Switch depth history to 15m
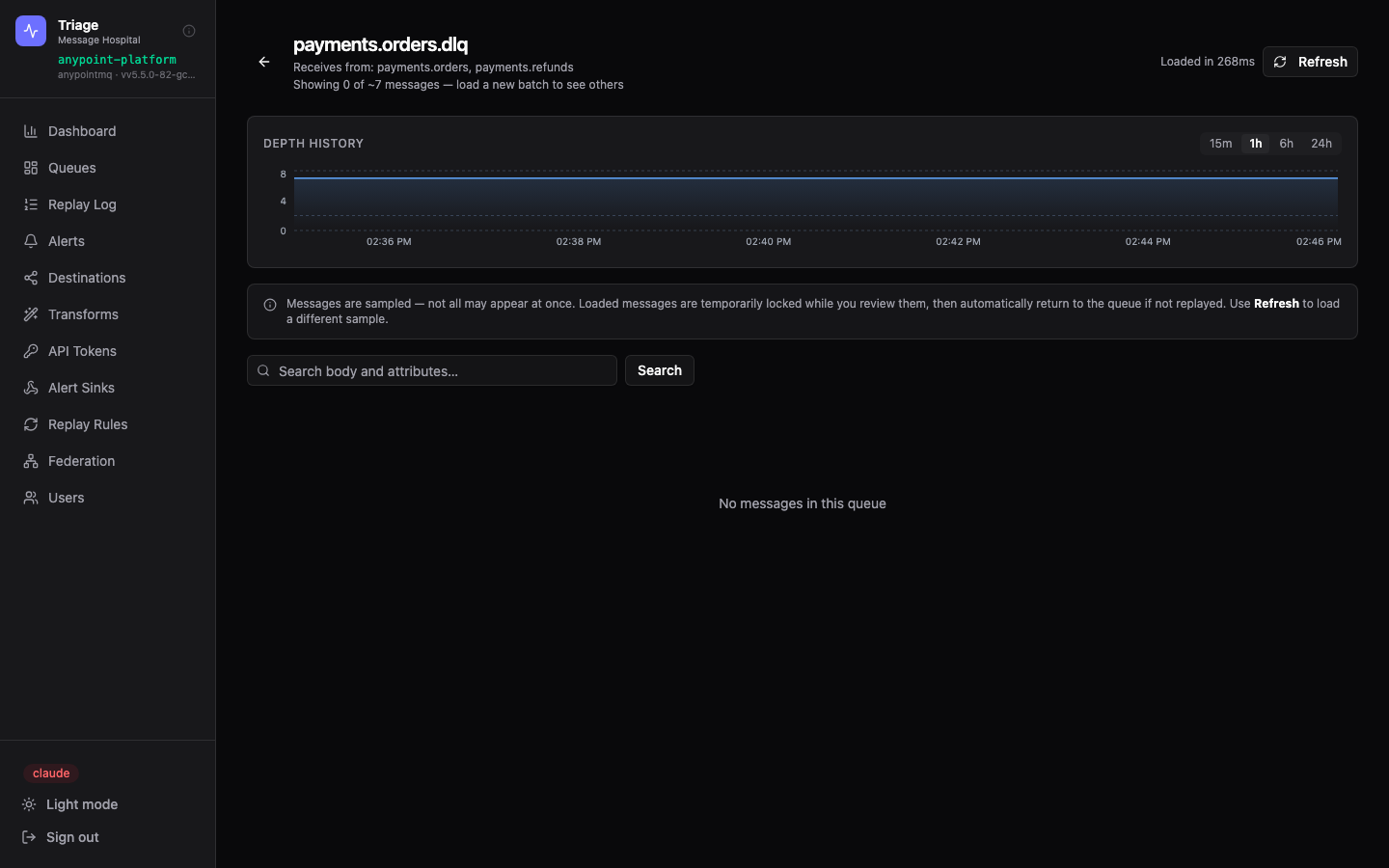This screenshot has height=868, width=1389. pos(1220,144)
